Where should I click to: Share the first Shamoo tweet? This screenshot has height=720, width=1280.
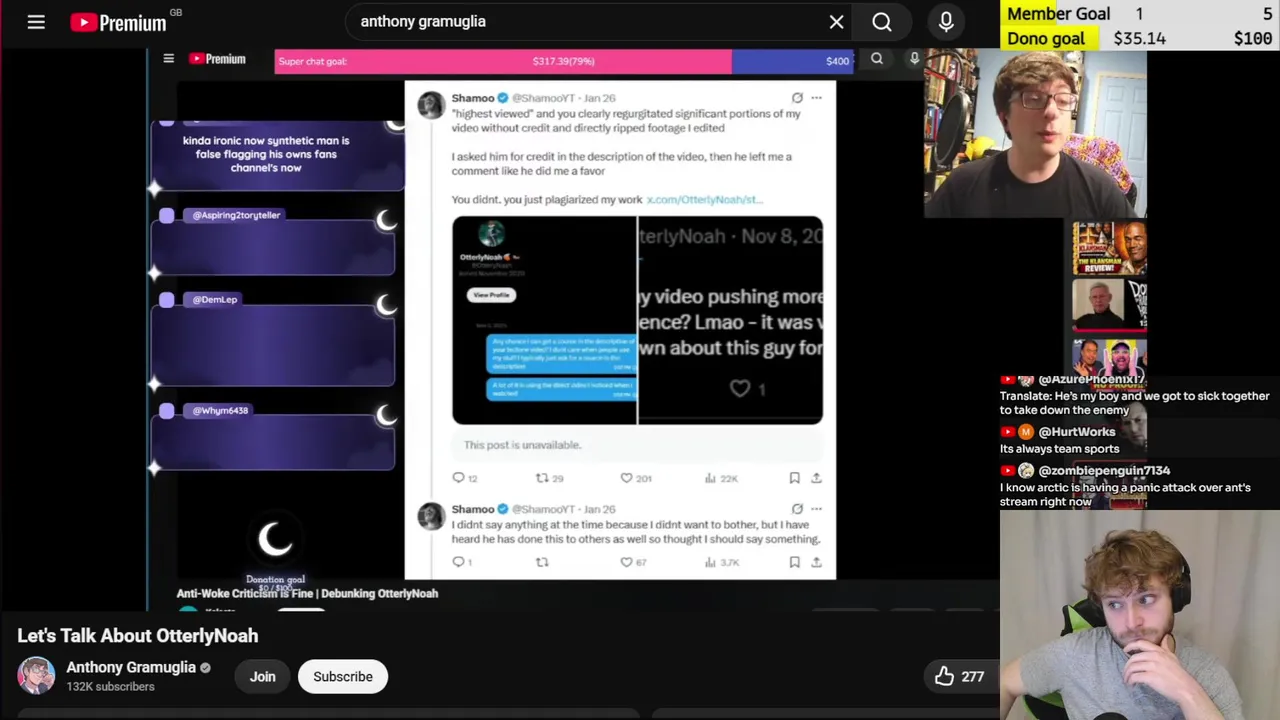816,478
